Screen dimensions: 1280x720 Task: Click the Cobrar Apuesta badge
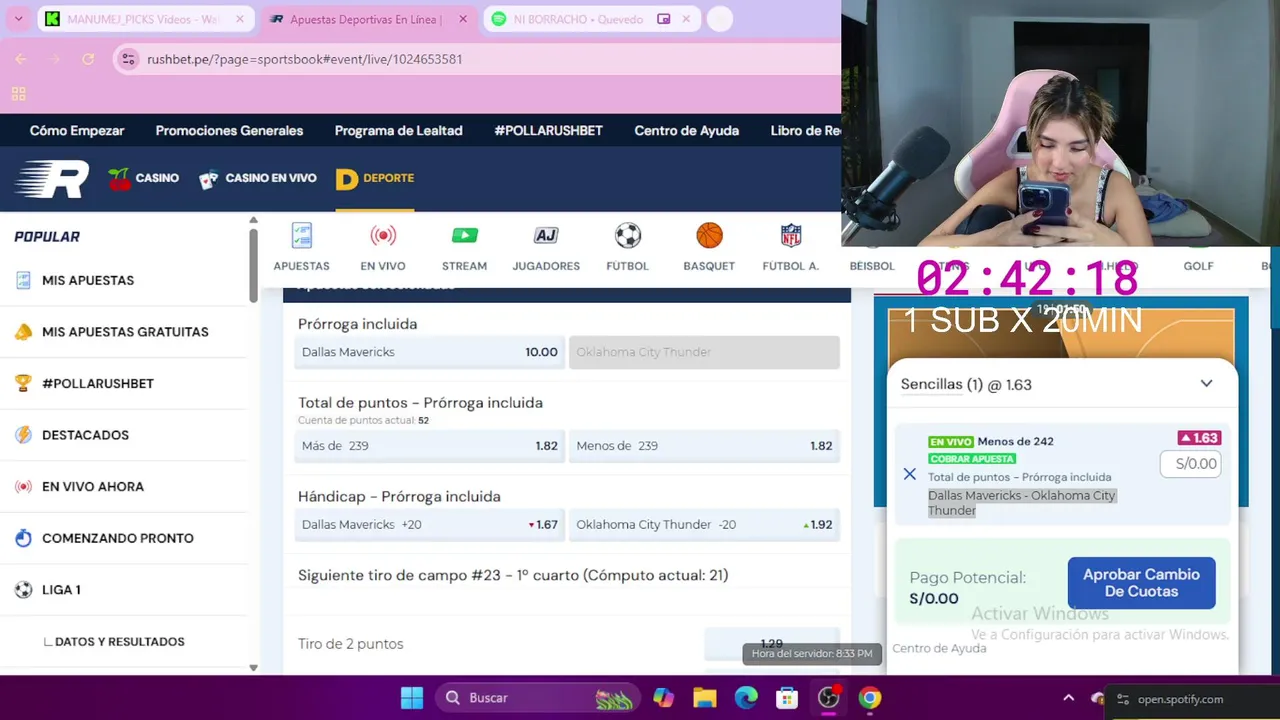(x=971, y=459)
